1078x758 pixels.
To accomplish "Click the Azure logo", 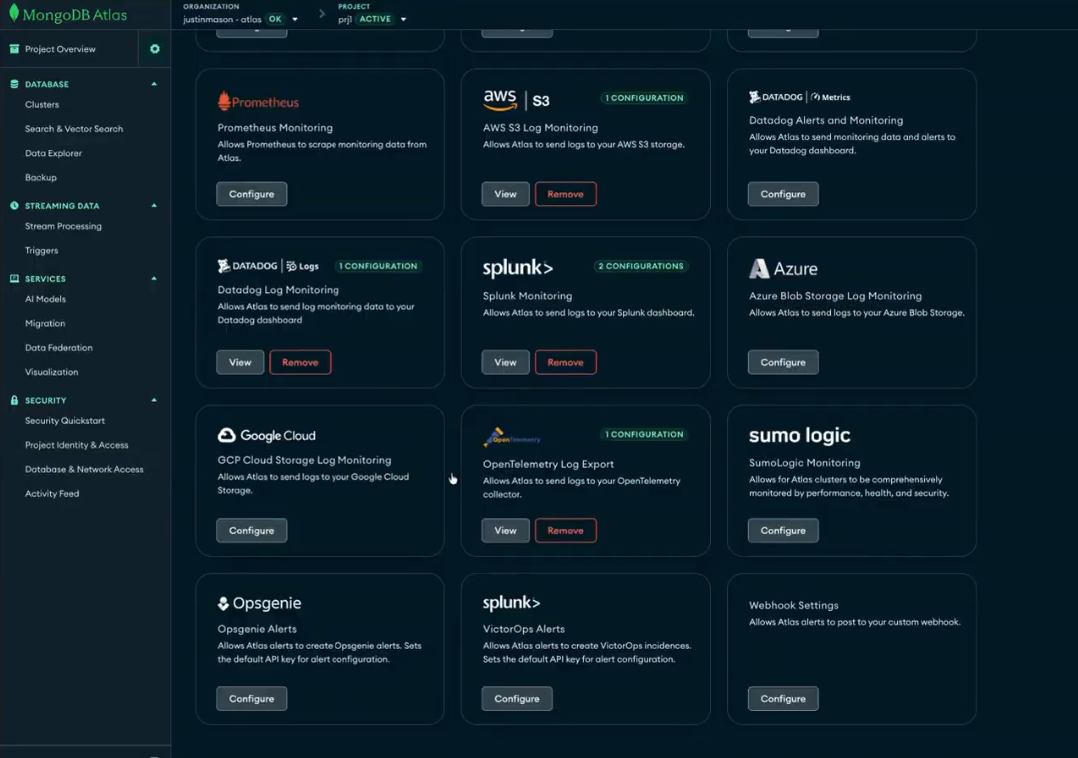I will coord(783,268).
